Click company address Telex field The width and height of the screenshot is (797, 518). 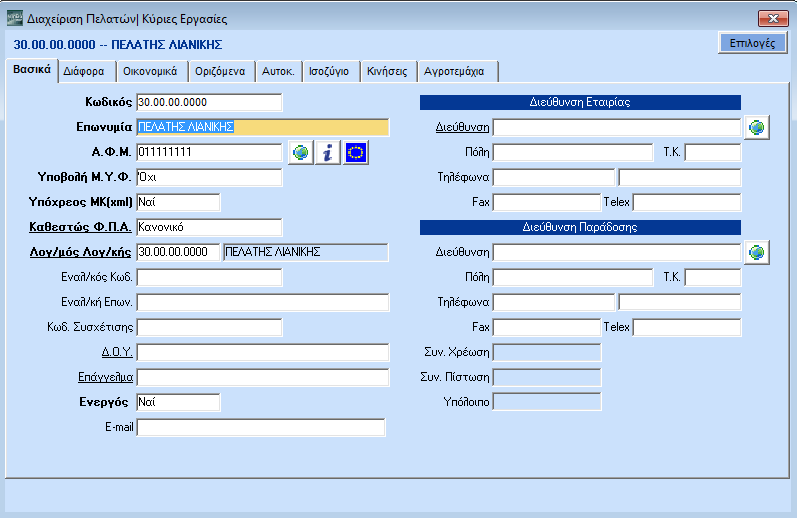tap(687, 202)
